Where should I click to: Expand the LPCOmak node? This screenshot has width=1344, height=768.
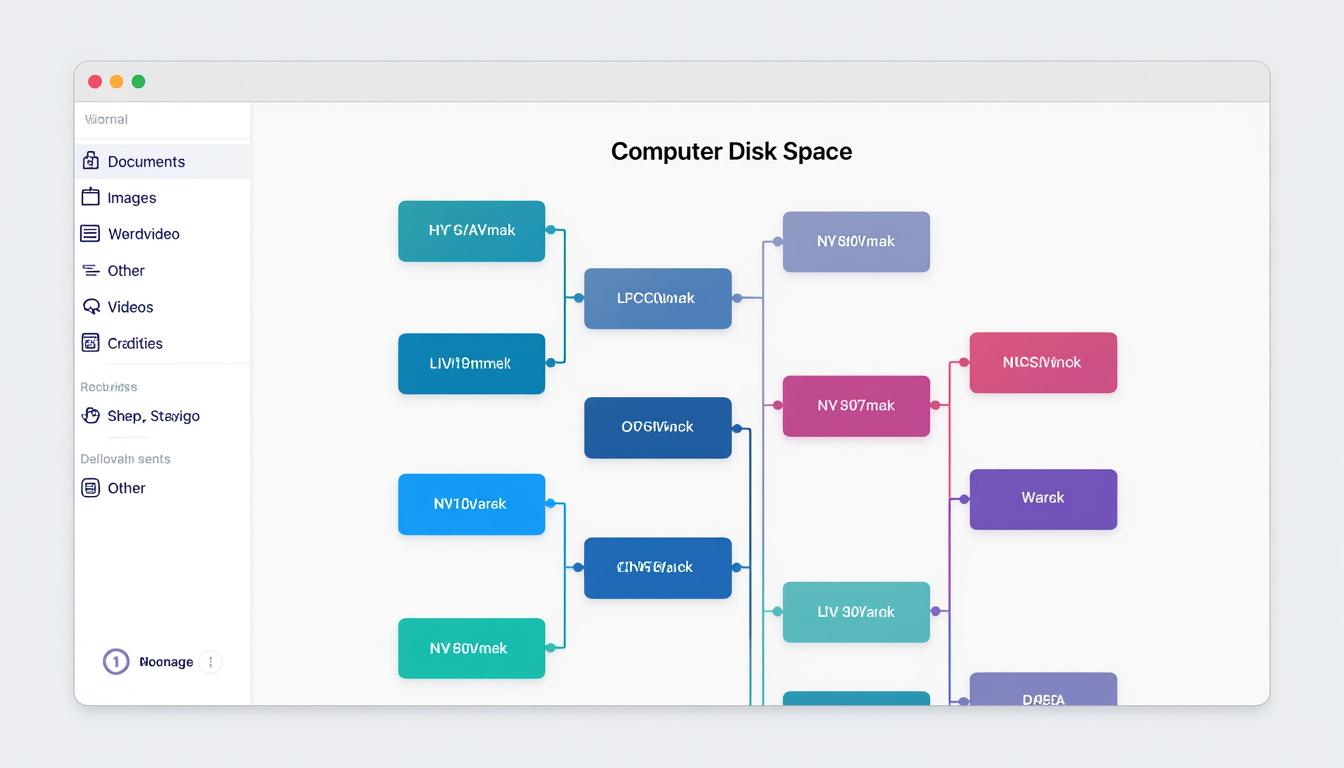(657, 298)
